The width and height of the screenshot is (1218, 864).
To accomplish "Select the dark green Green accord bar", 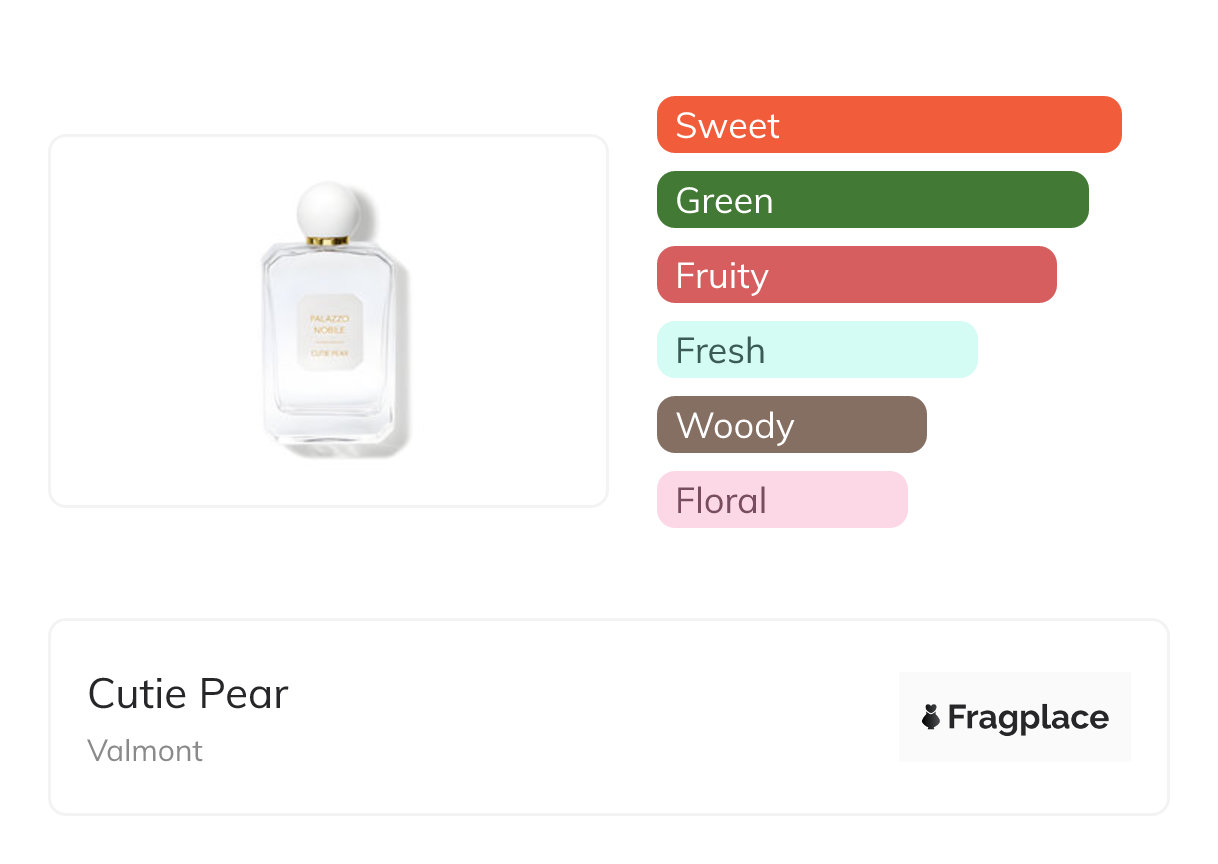I will [x=872, y=200].
